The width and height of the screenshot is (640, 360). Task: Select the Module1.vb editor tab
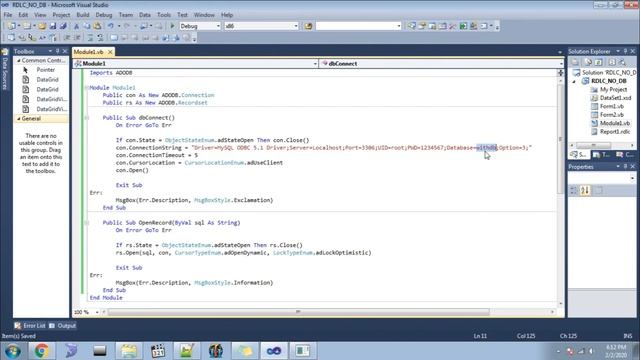coord(89,52)
